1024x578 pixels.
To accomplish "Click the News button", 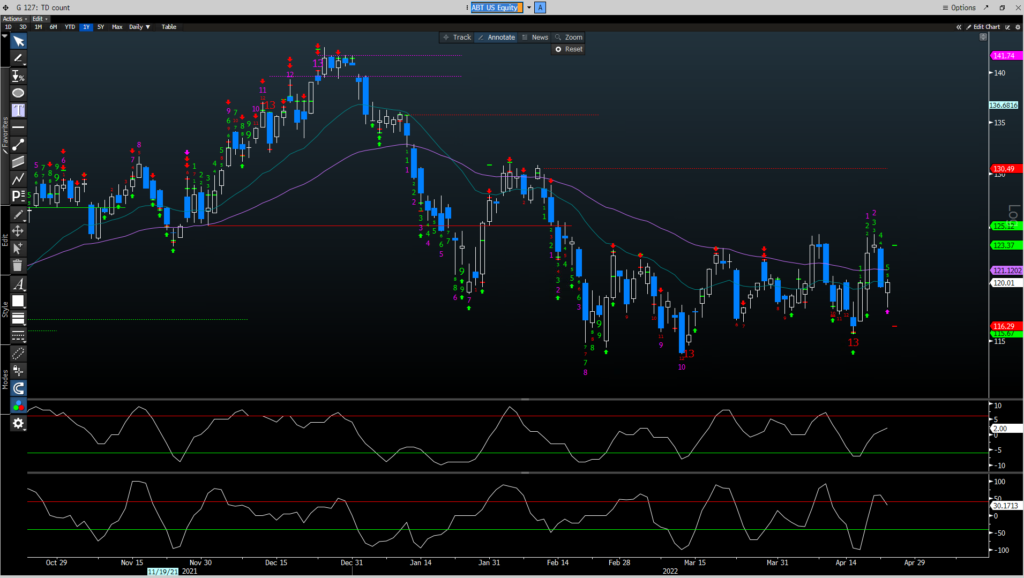I will (x=535, y=37).
